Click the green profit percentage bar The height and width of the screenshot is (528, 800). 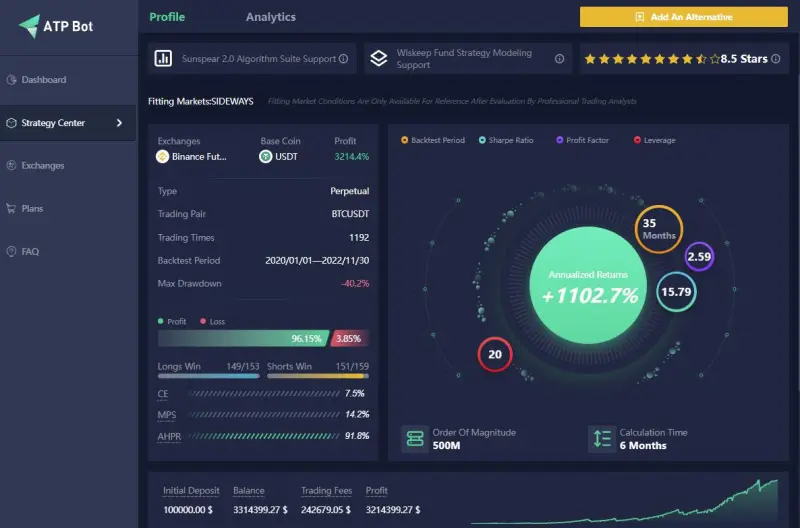(x=243, y=338)
